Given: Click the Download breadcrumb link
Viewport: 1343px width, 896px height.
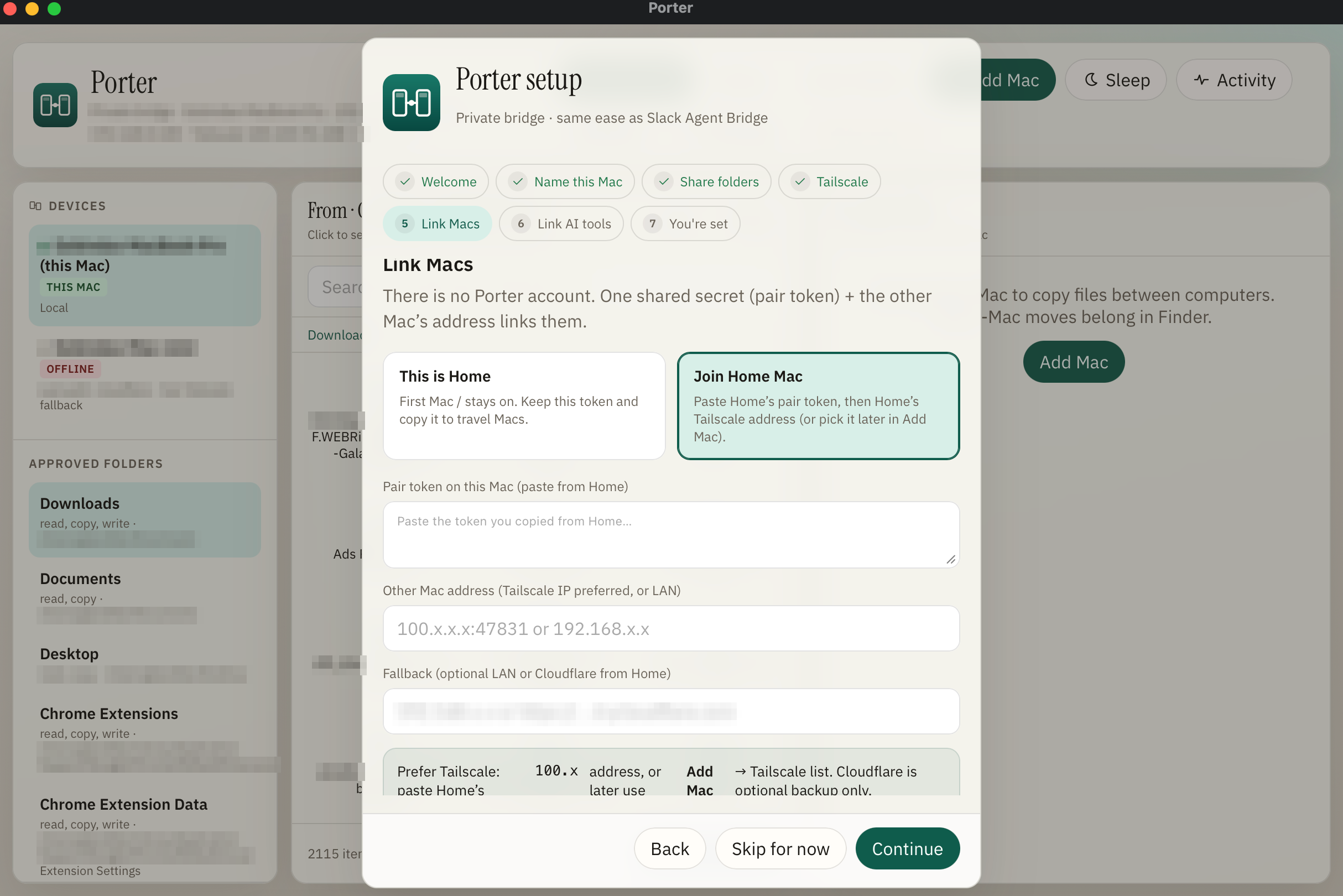Looking at the screenshot, I should coord(335,335).
